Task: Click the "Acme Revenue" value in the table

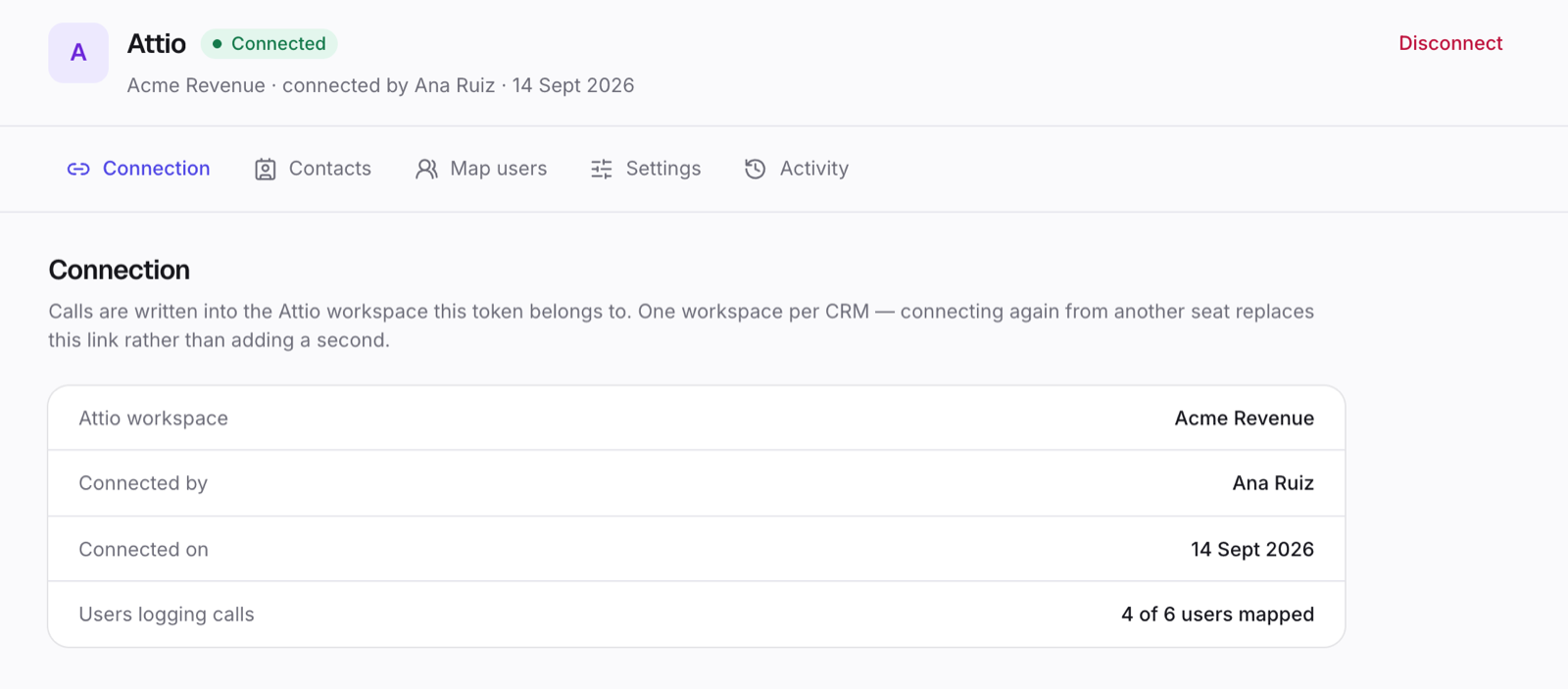Action: (x=1245, y=418)
